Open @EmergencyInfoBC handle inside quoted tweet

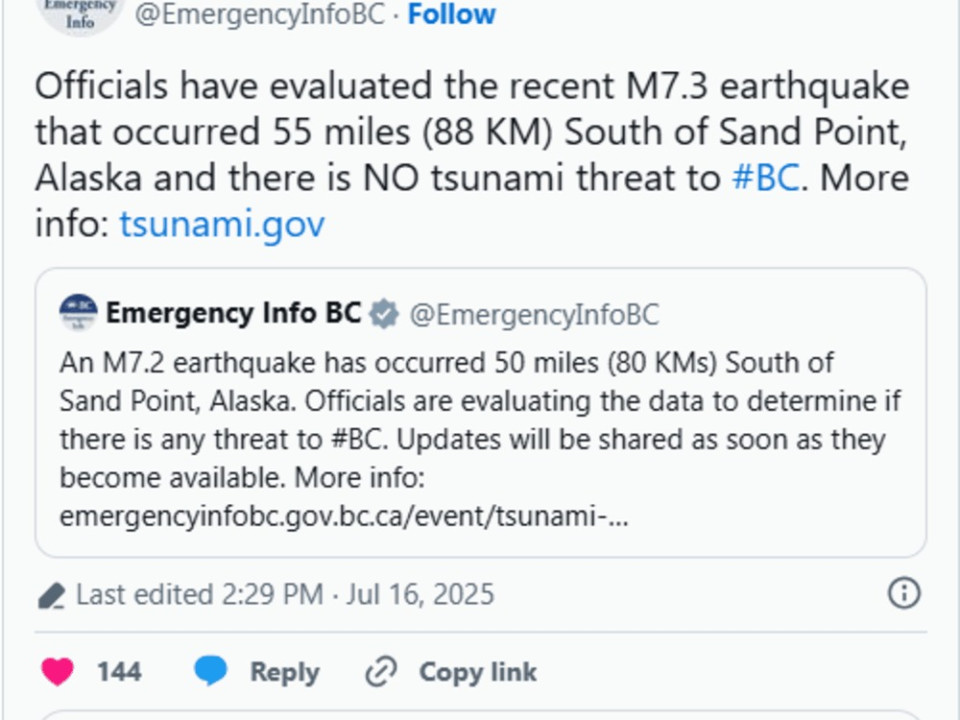(534, 315)
